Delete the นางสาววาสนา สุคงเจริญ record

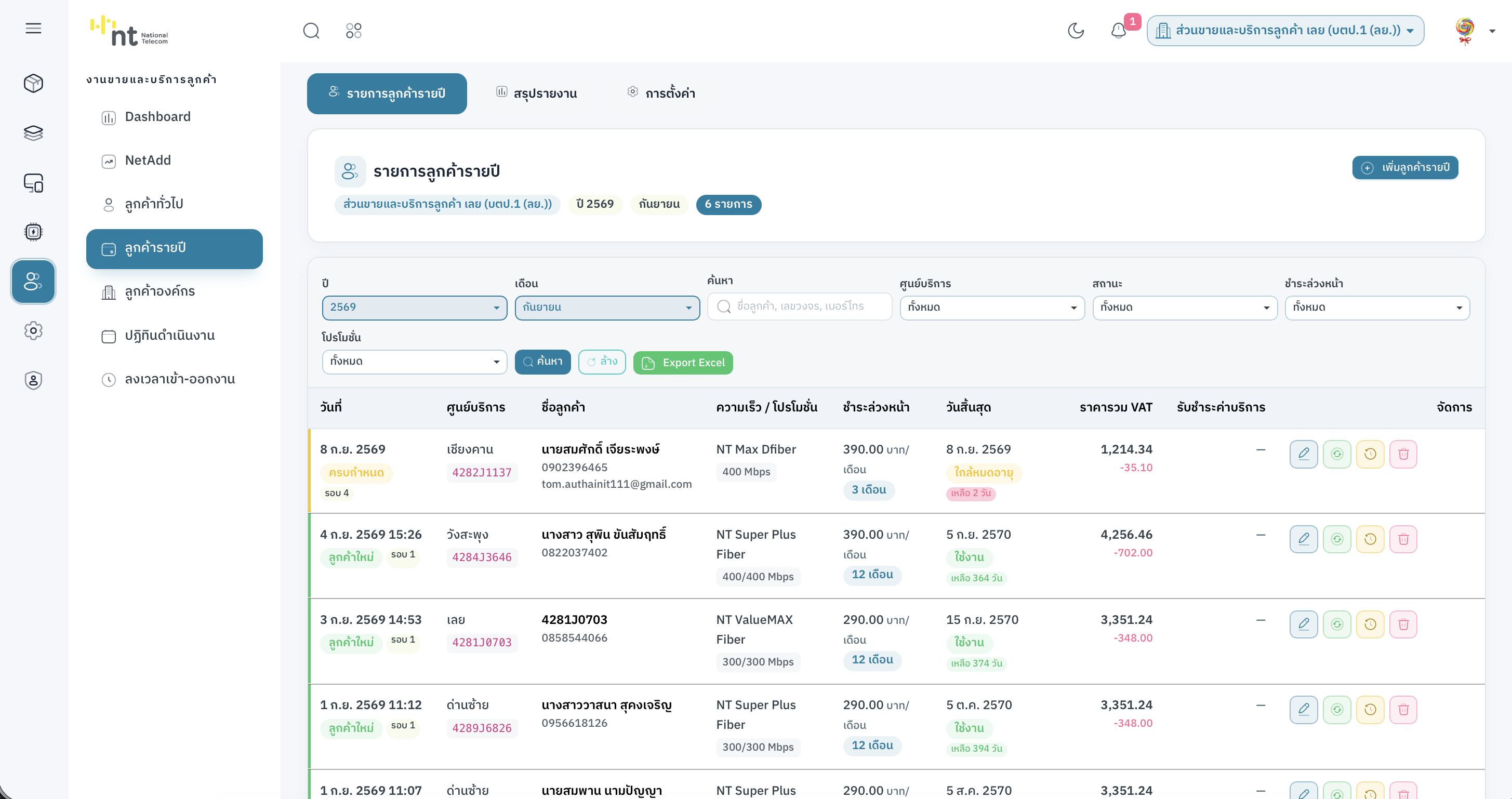click(x=1403, y=710)
